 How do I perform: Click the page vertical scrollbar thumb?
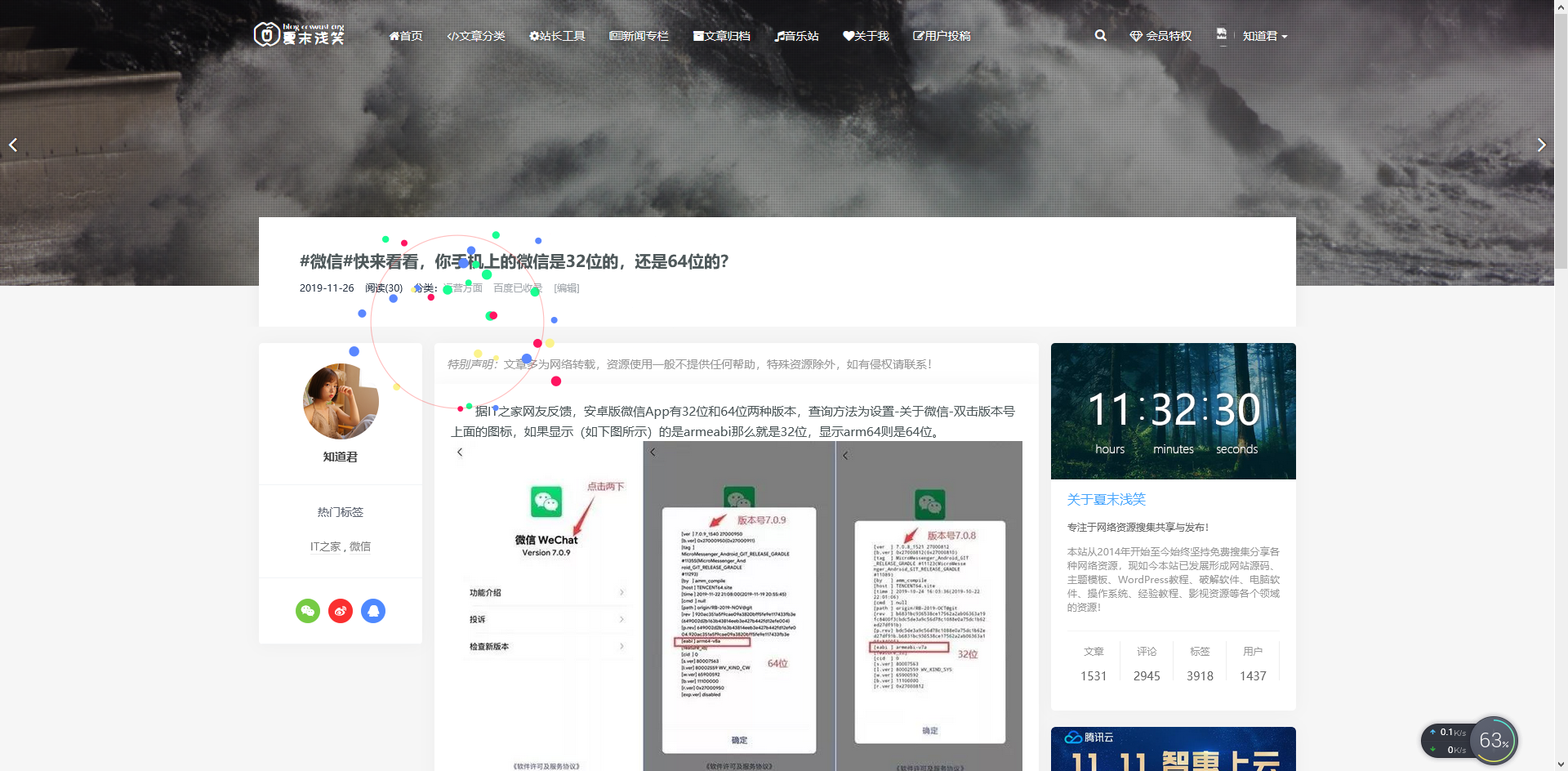point(1561,140)
